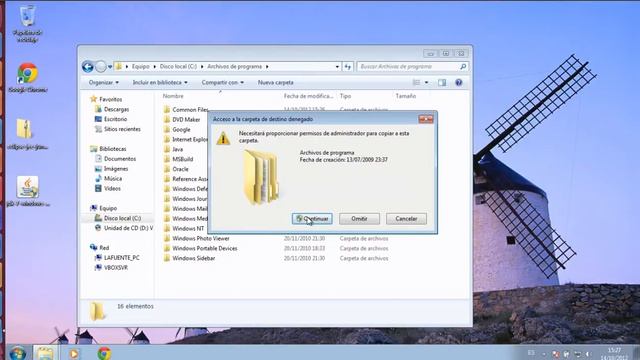Toggle the preview pane icon
Screen dimensions: 640x360
[x=442, y=83]
